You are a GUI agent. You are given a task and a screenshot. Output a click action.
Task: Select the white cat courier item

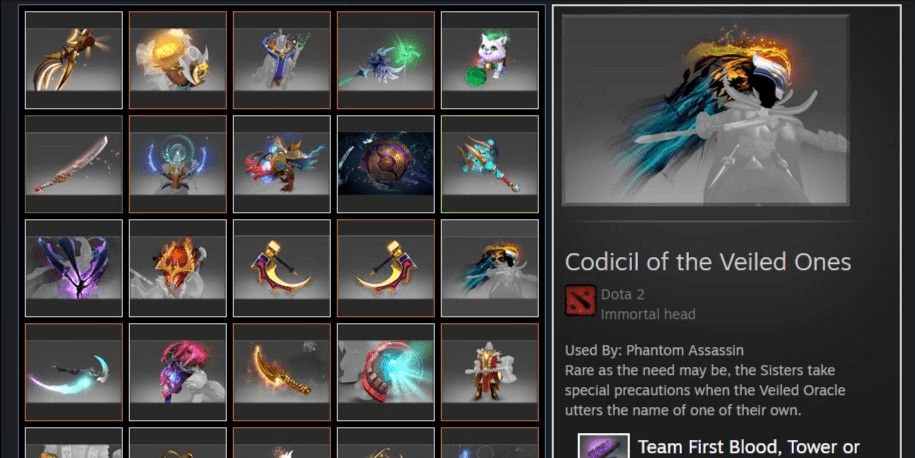[490, 60]
